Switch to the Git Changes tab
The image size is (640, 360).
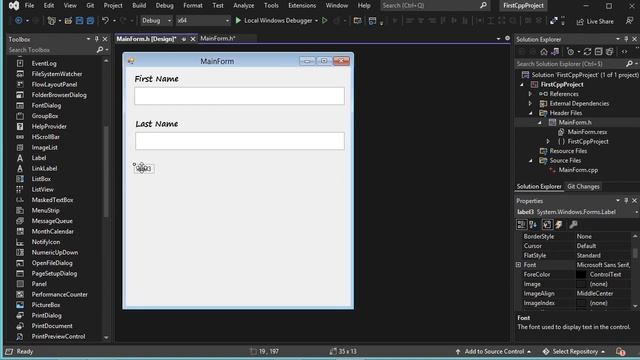coord(583,187)
